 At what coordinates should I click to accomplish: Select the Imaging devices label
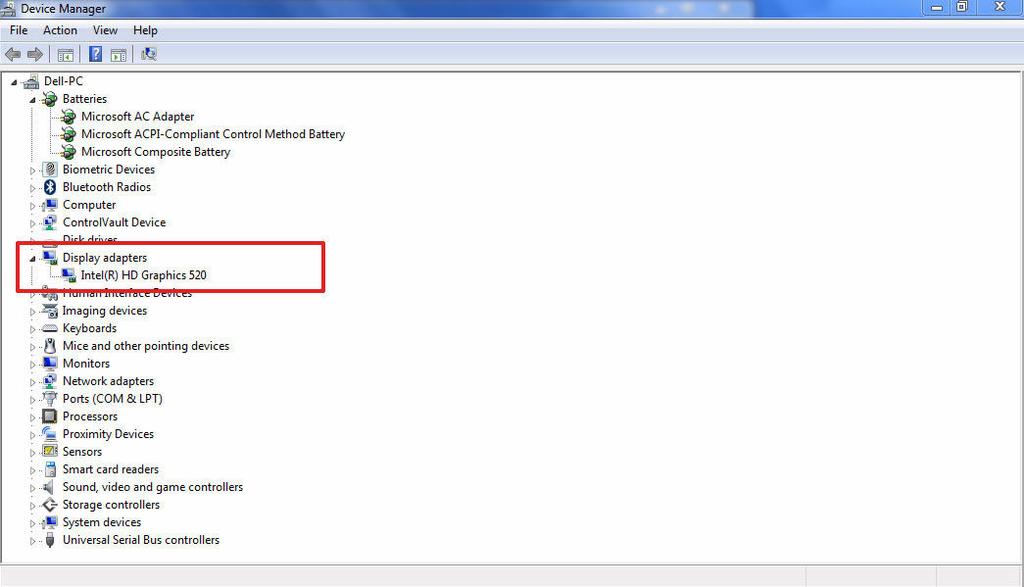tap(104, 311)
